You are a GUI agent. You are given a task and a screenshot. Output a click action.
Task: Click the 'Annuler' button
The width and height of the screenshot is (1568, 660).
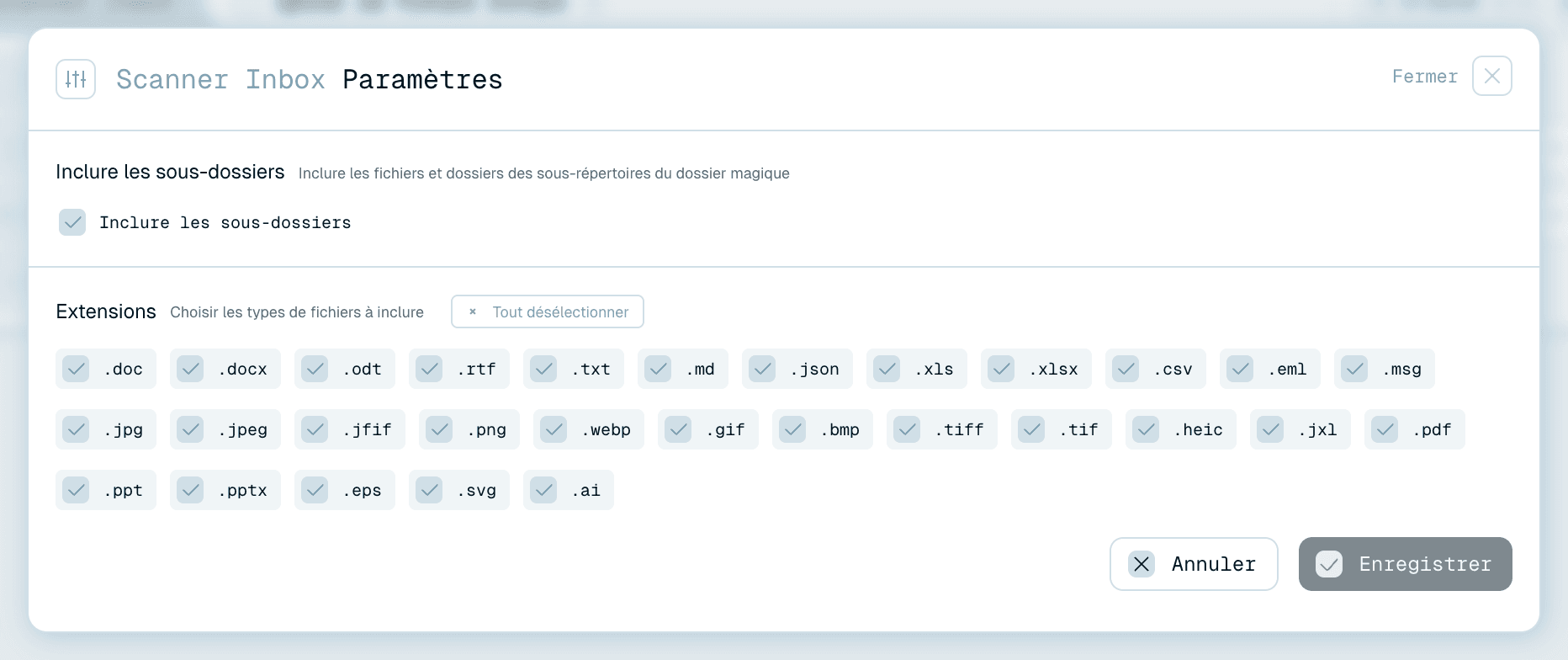coord(1194,564)
